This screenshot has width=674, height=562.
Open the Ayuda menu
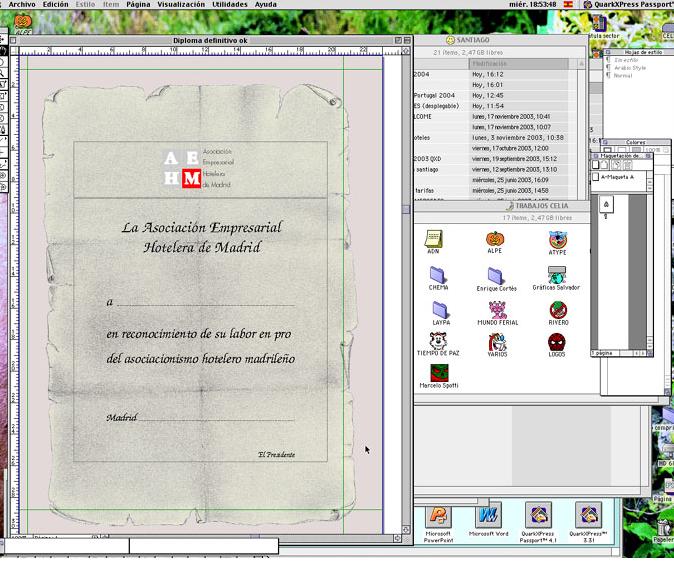click(x=266, y=4)
